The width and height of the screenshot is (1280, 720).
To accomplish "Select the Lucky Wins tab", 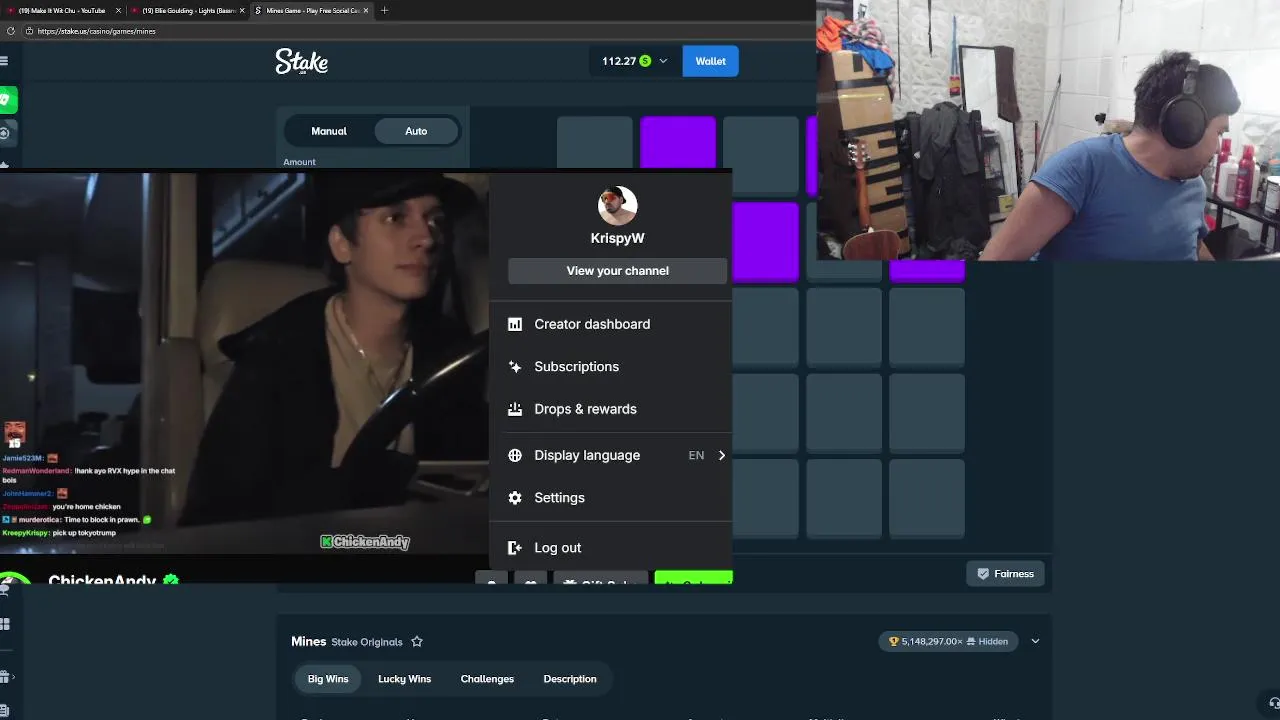I will tap(404, 679).
